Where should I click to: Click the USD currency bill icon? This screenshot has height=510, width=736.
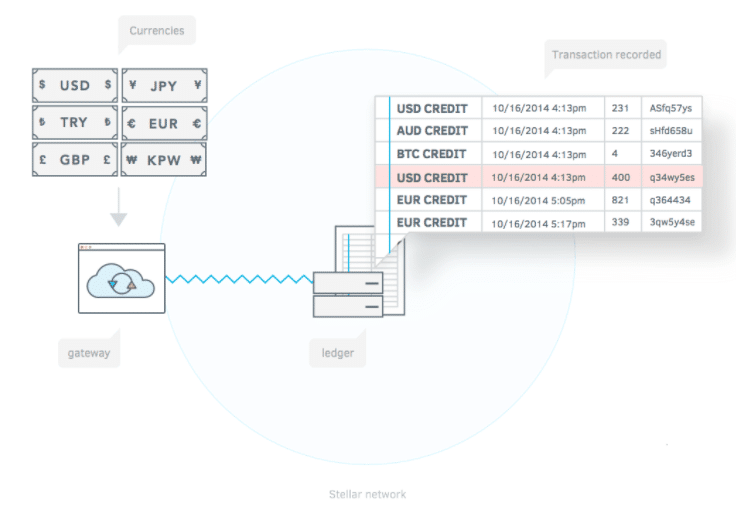[x=75, y=86]
